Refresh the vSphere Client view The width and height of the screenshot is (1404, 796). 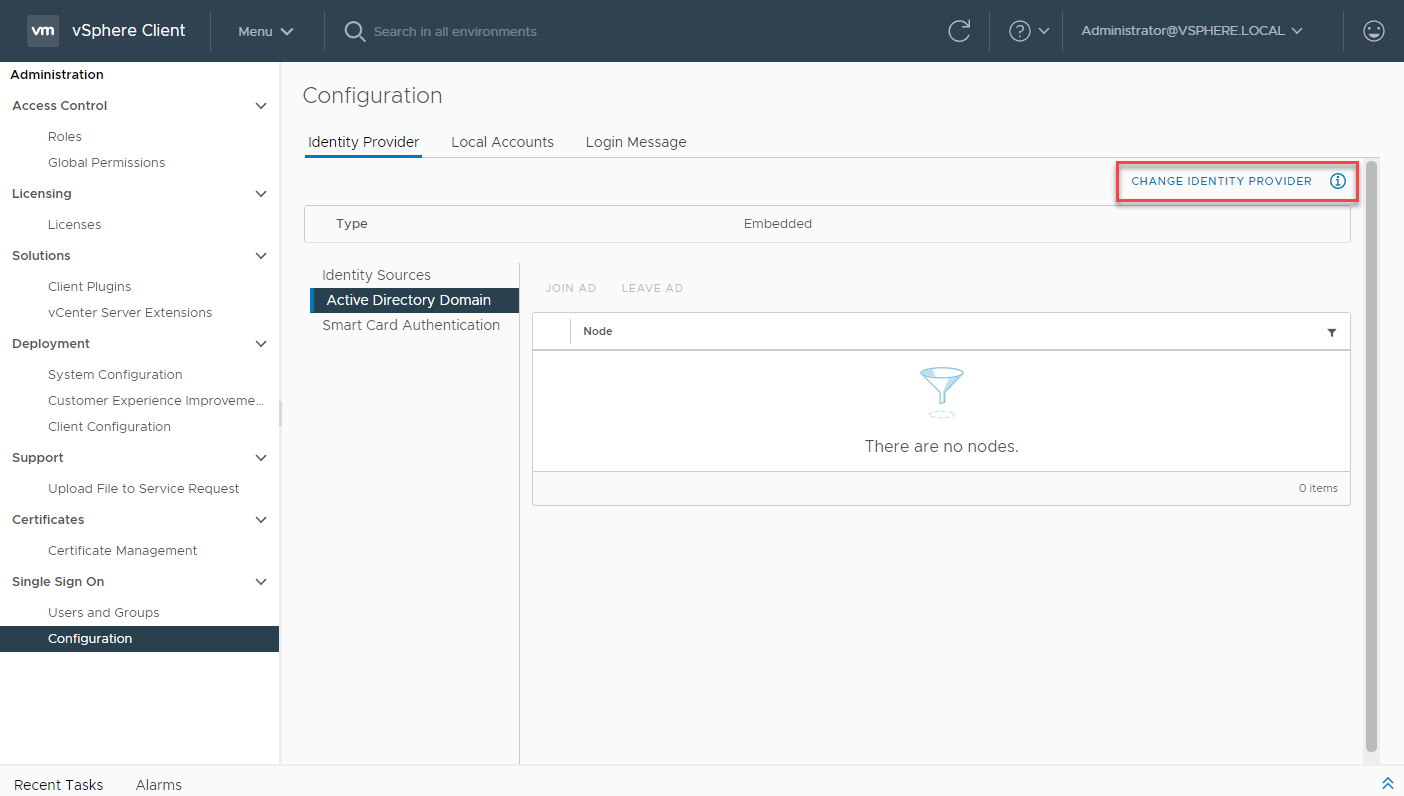pyautogui.click(x=959, y=31)
